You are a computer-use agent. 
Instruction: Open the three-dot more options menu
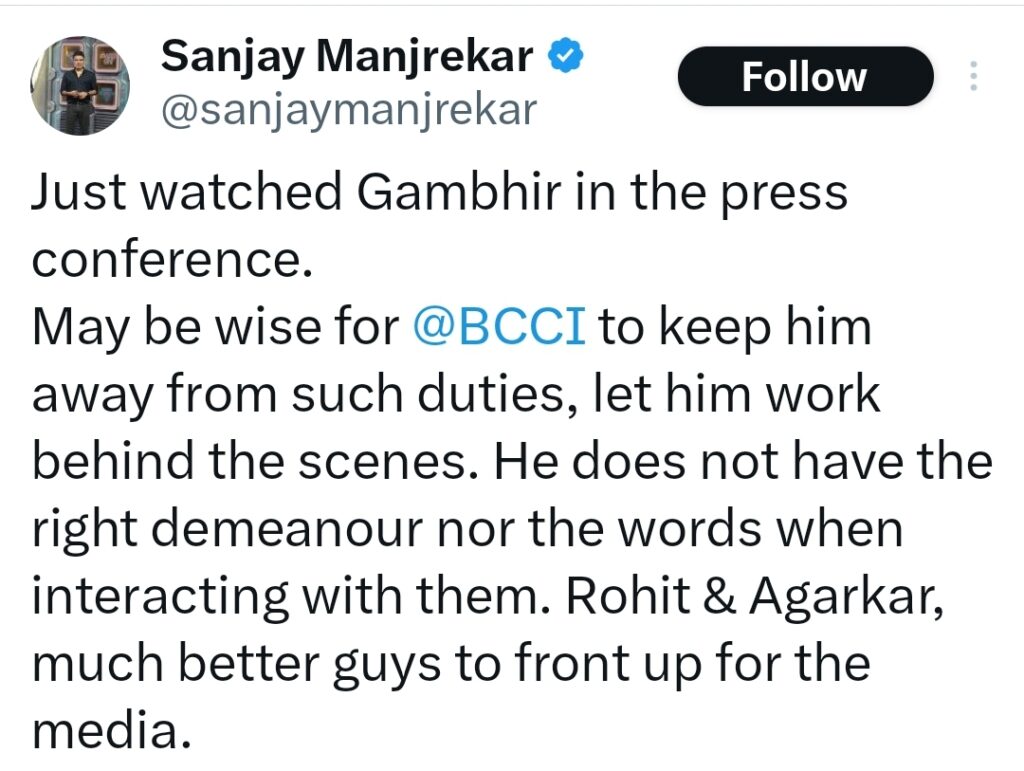tap(975, 77)
